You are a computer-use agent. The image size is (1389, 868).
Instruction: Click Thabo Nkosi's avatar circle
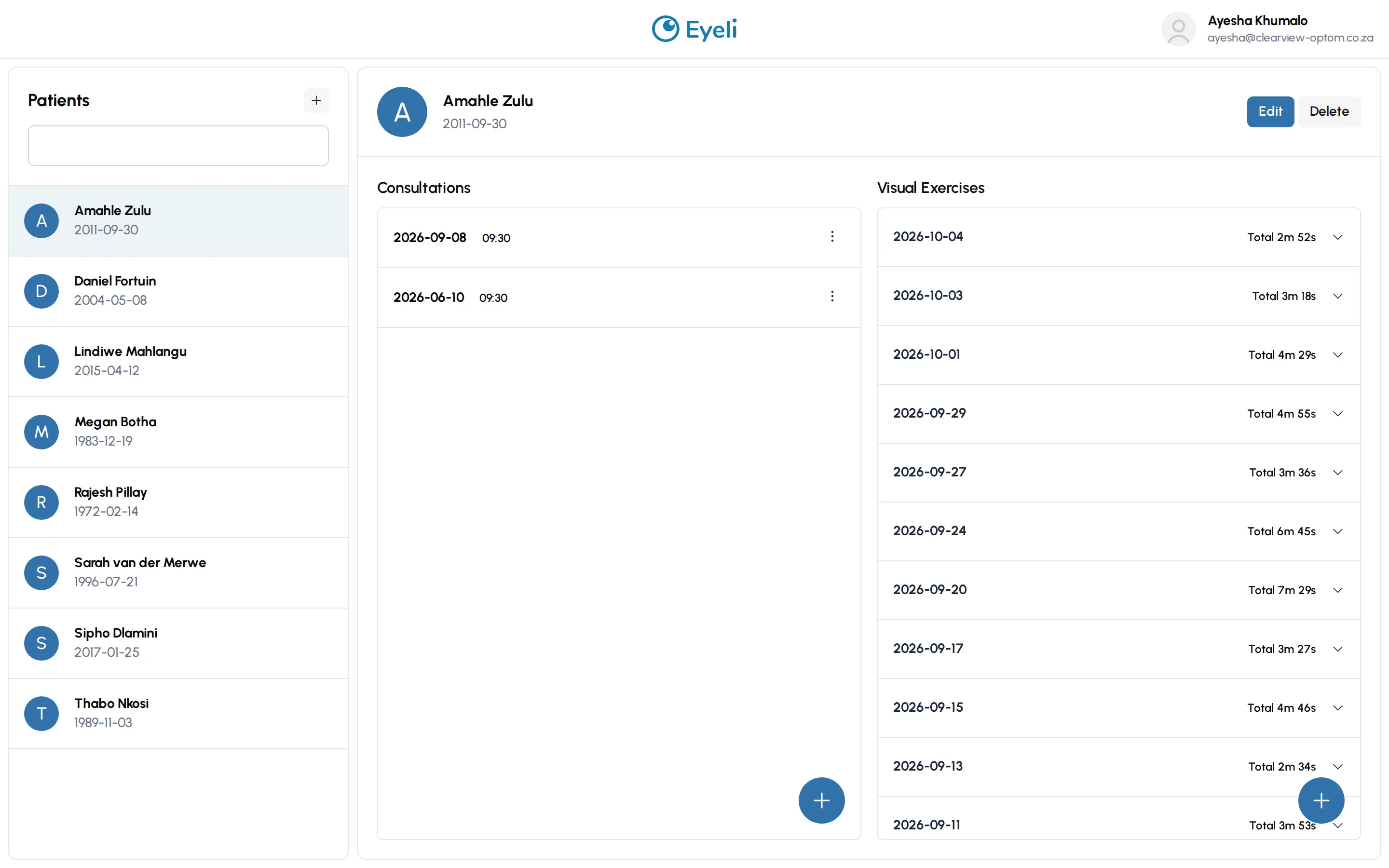click(x=41, y=714)
